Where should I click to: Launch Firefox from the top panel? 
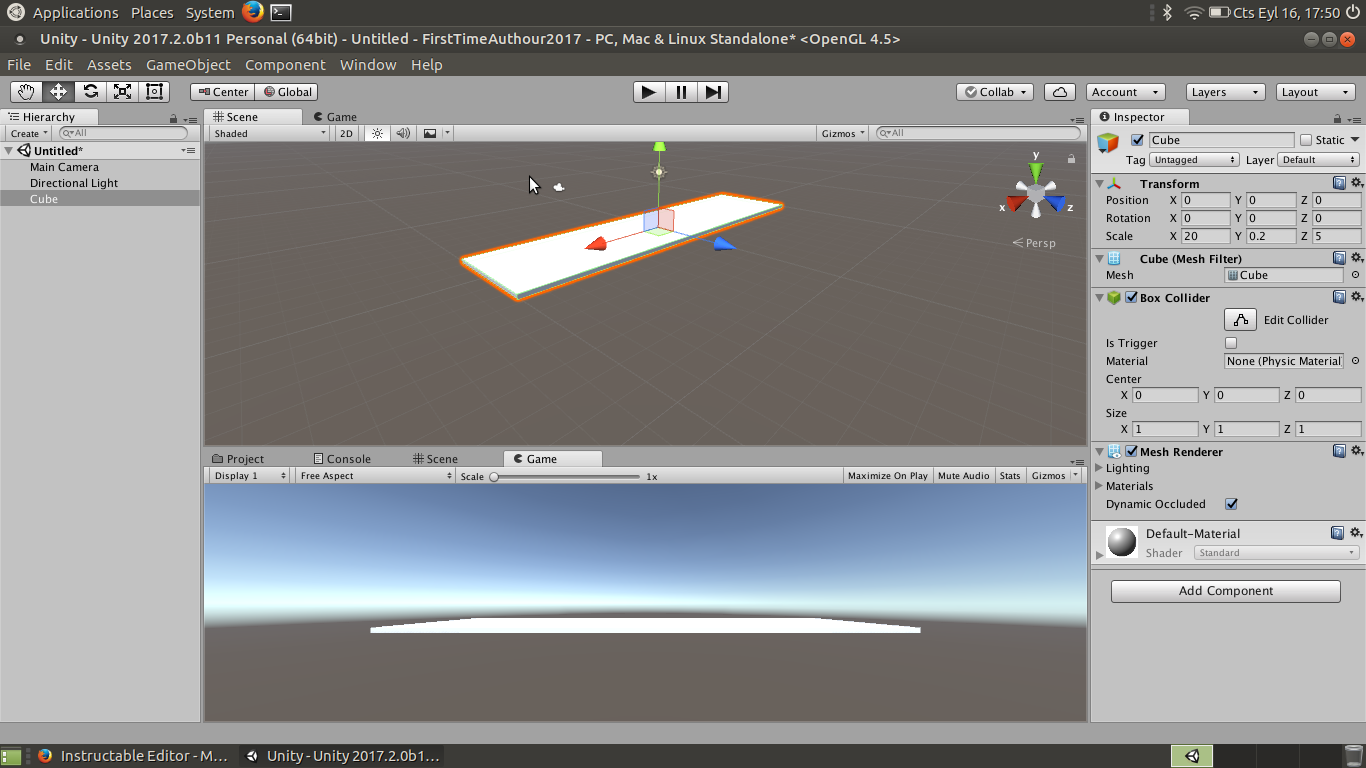(253, 12)
